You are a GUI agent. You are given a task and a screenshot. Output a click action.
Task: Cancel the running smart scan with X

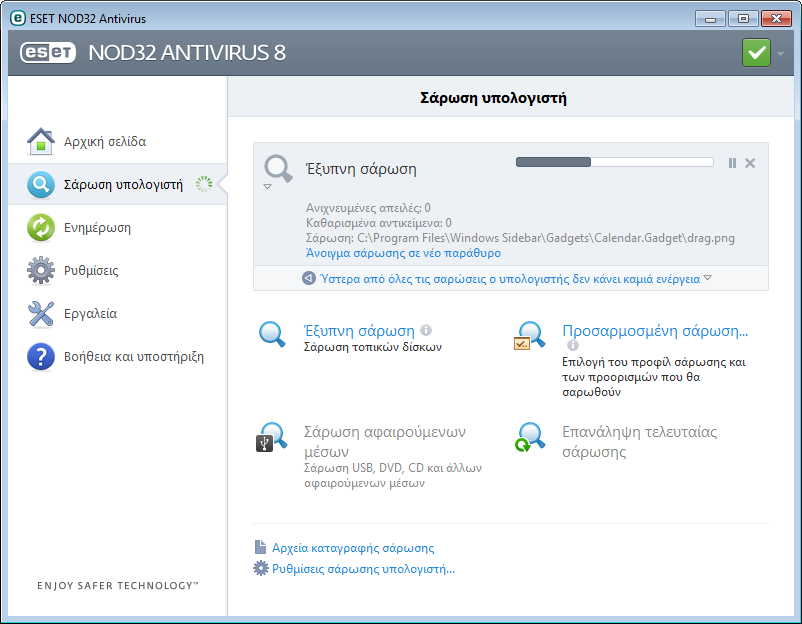[x=750, y=163]
